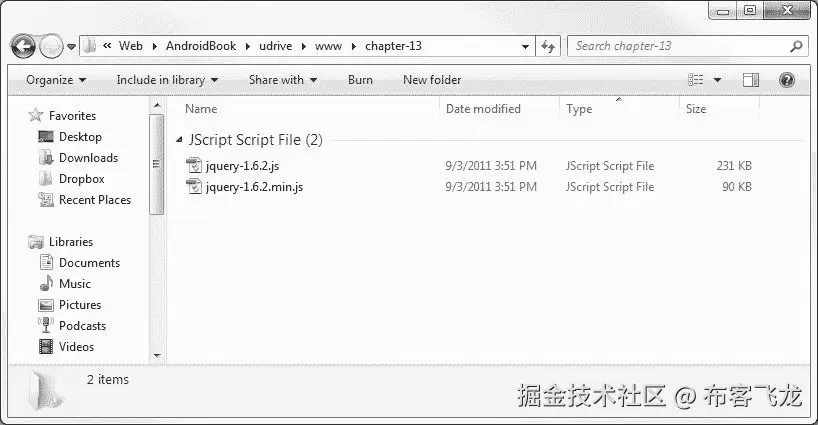The width and height of the screenshot is (818, 425).
Task: Change your view icon button
Action: (695, 80)
